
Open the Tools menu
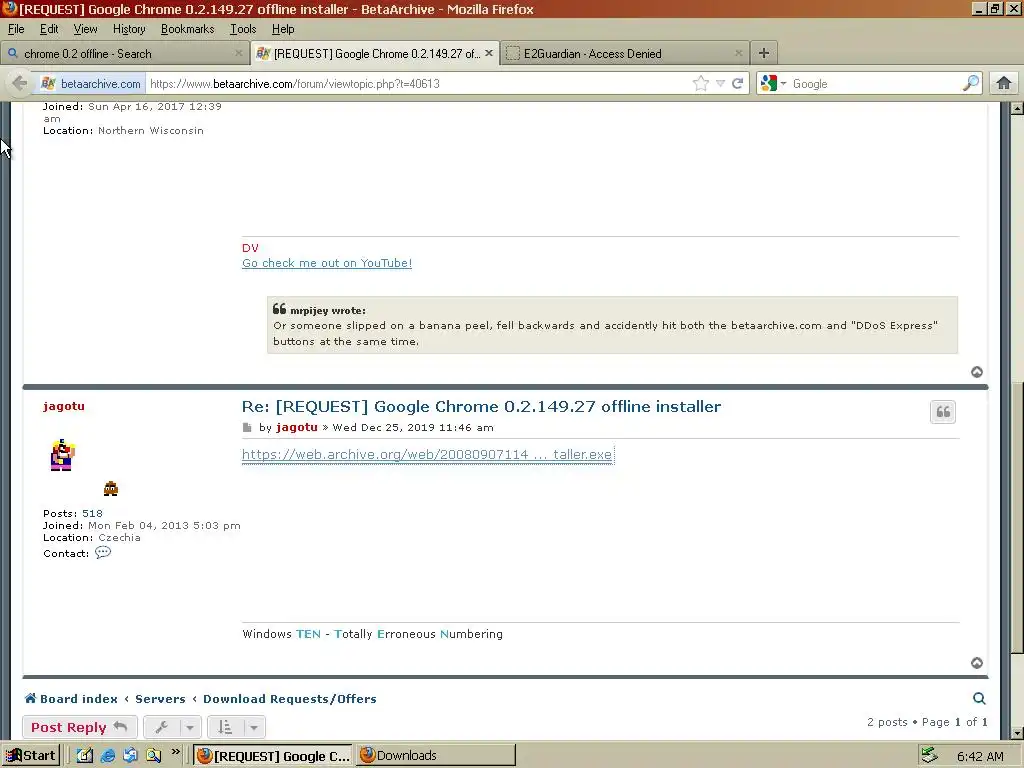(x=242, y=29)
